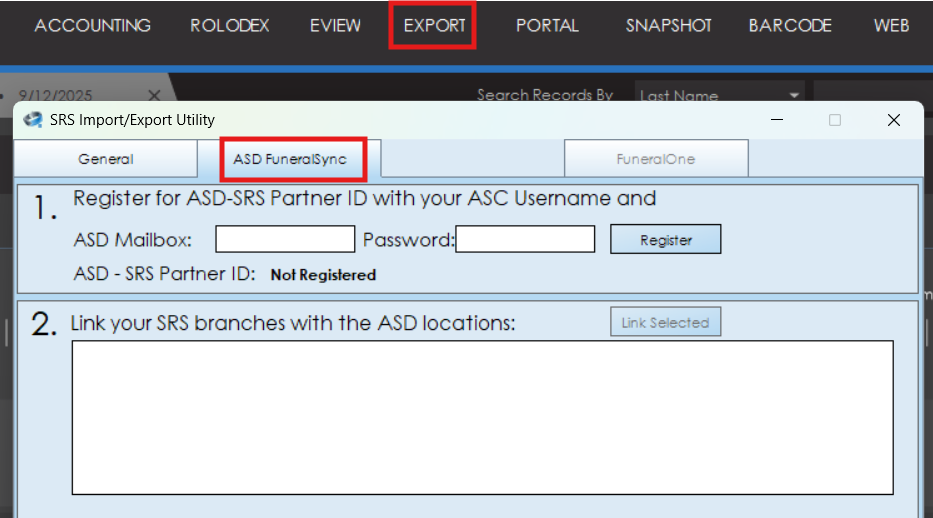The width and height of the screenshot is (933, 518).
Task: Click the ASD Mailbox input field
Action: point(285,239)
